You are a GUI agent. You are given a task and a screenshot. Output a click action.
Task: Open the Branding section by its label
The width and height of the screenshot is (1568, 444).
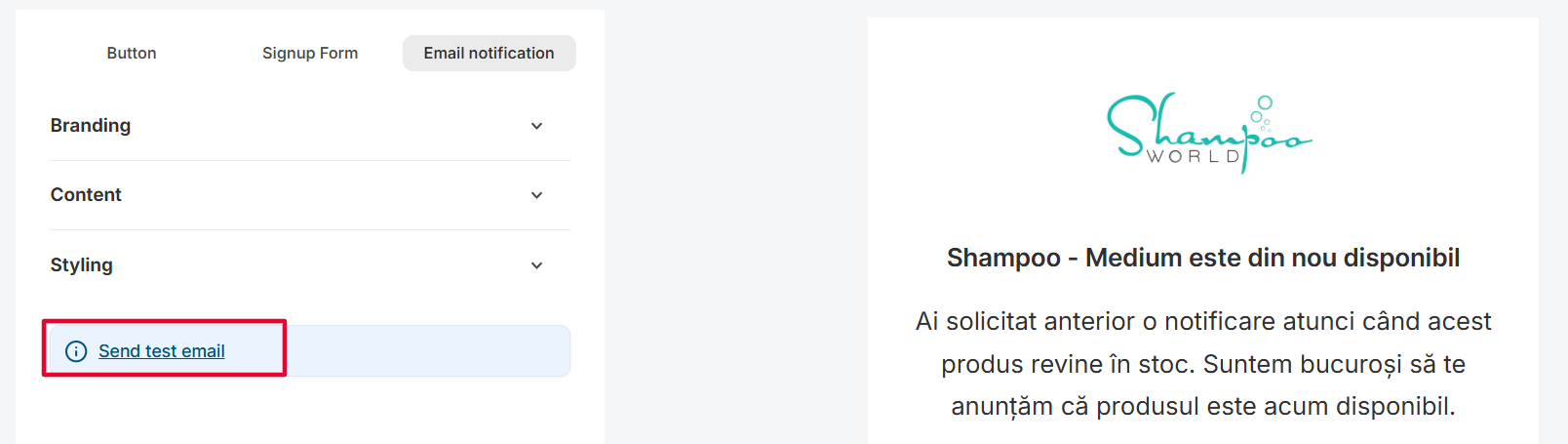pos(91,126)
